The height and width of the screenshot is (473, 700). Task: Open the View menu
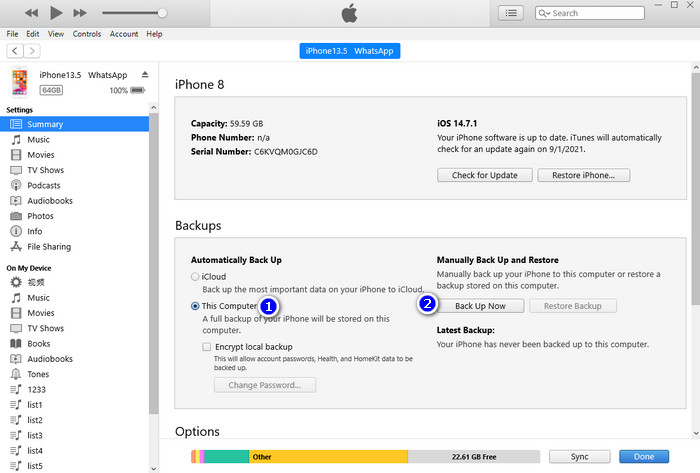click(x=56, y=34)
